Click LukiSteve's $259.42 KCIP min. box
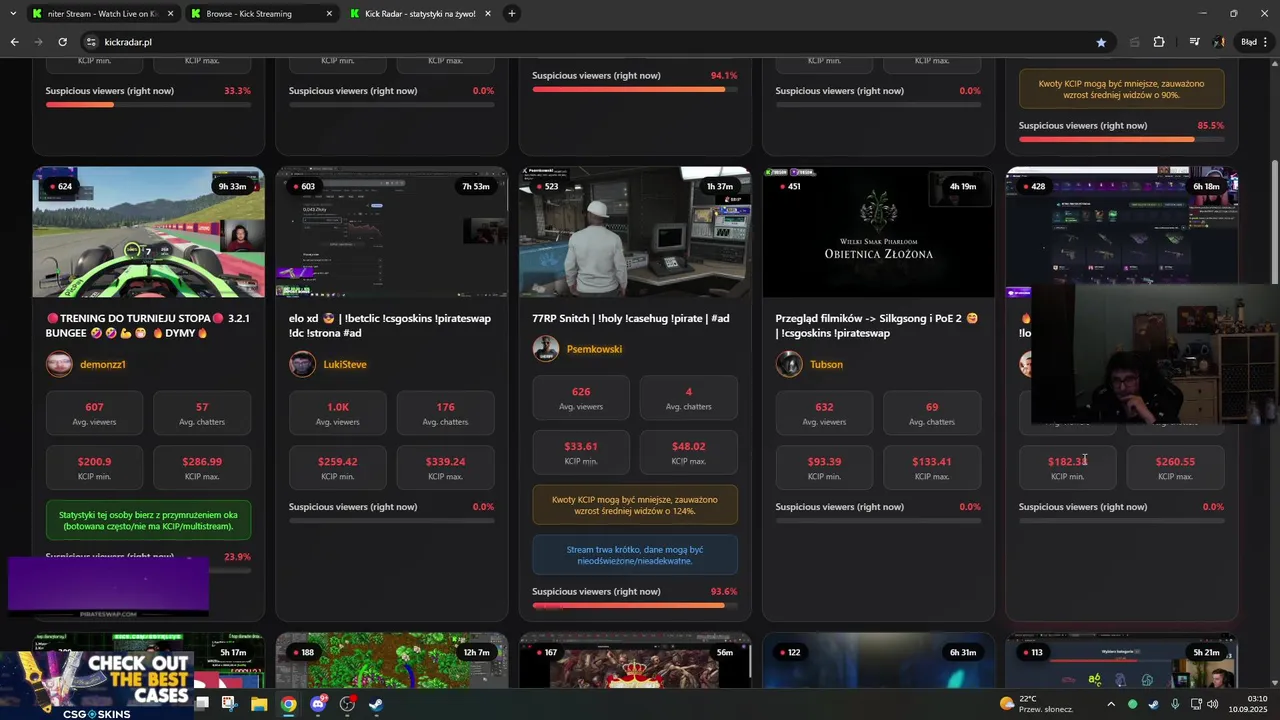Image resolution: width=1280 pixels, height=720 pixels. (x=337, y=468)
